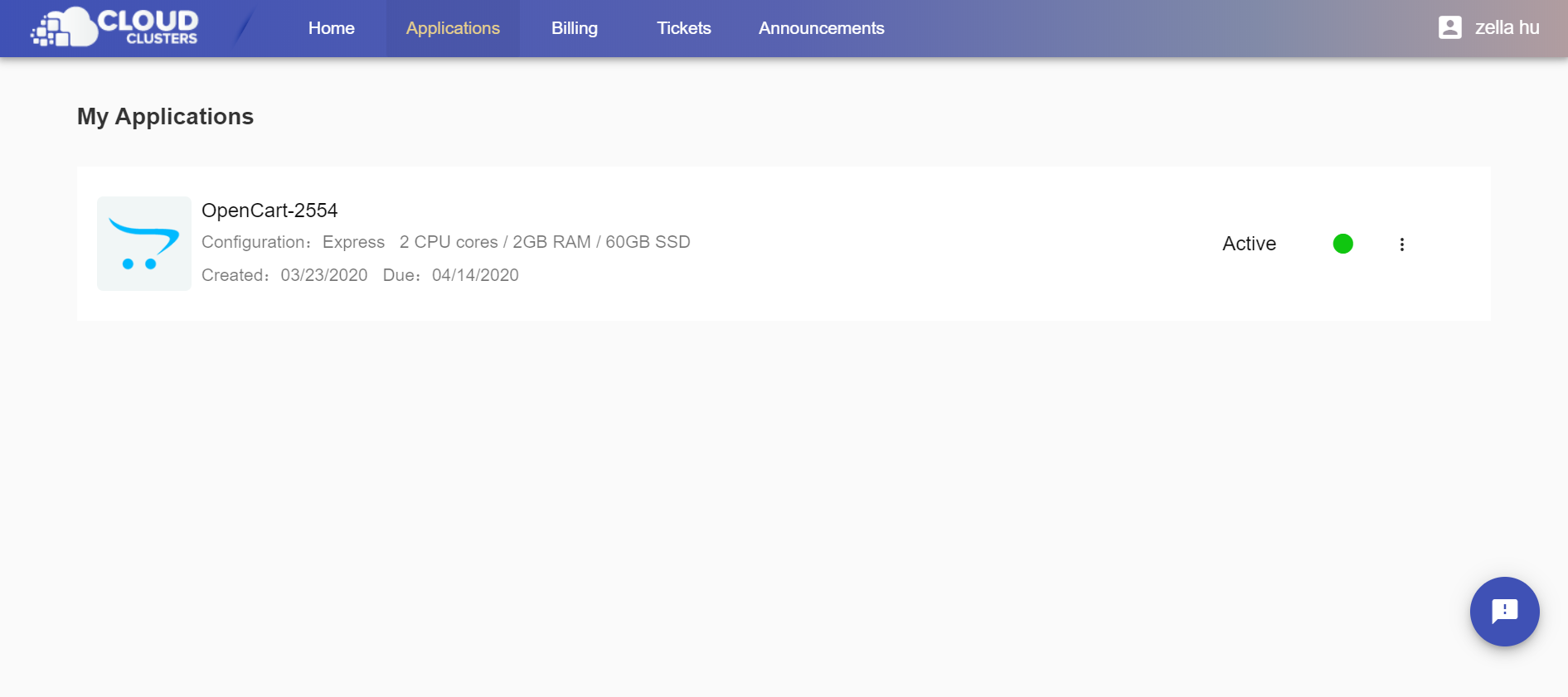Click the Configuration label text
This screenshot has width=1568, height=697.
click(255, 242)
